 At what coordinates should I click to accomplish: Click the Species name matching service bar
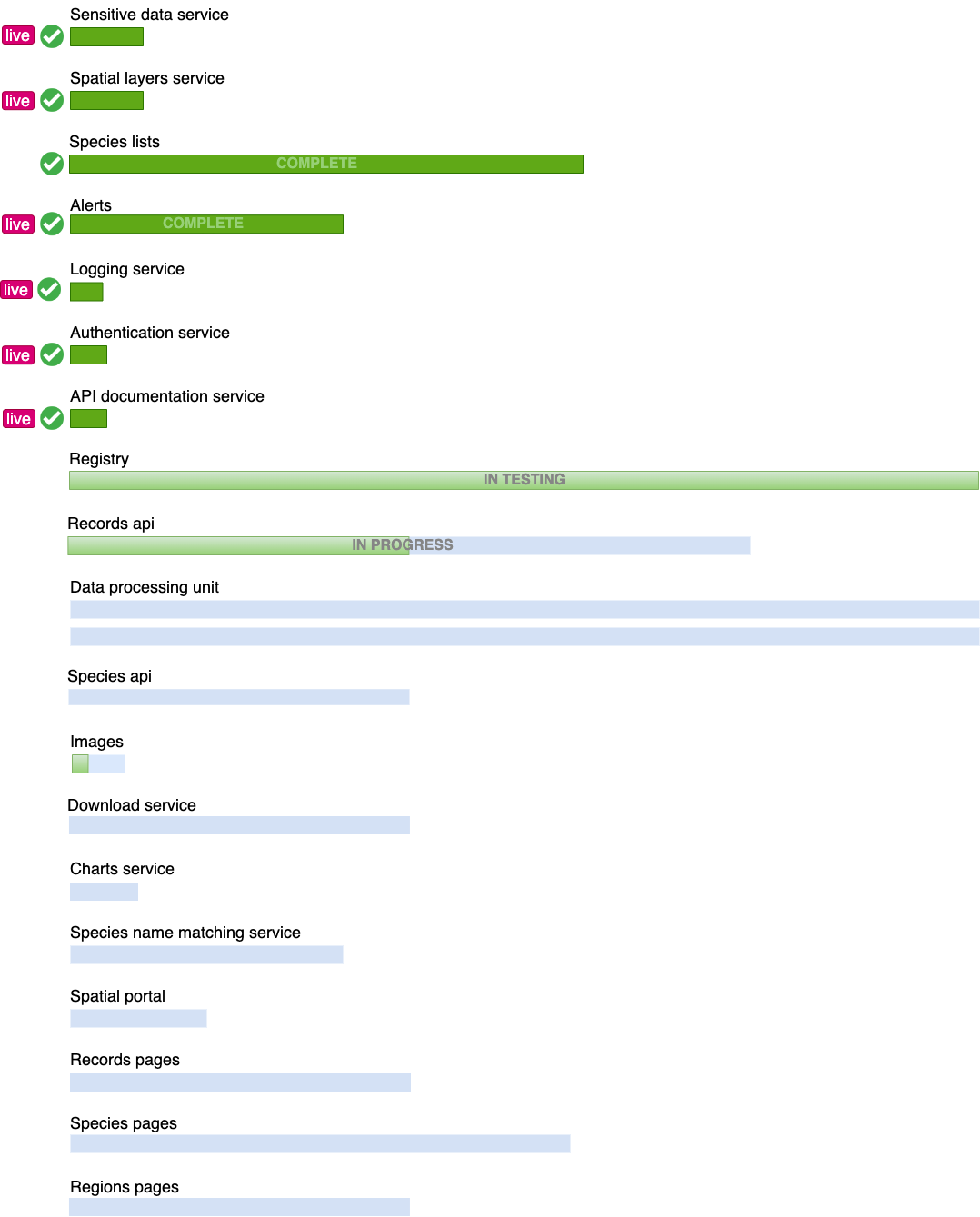tap(206, 954)
